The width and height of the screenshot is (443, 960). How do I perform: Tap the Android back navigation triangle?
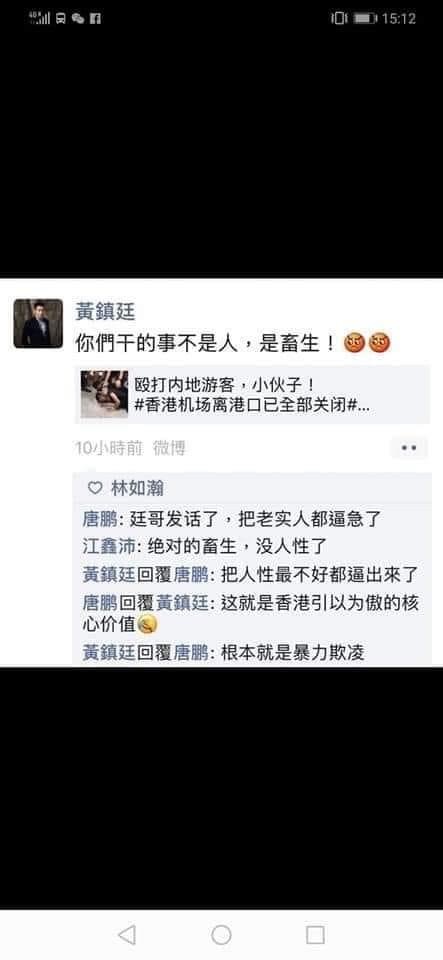(x=127, y=934)
